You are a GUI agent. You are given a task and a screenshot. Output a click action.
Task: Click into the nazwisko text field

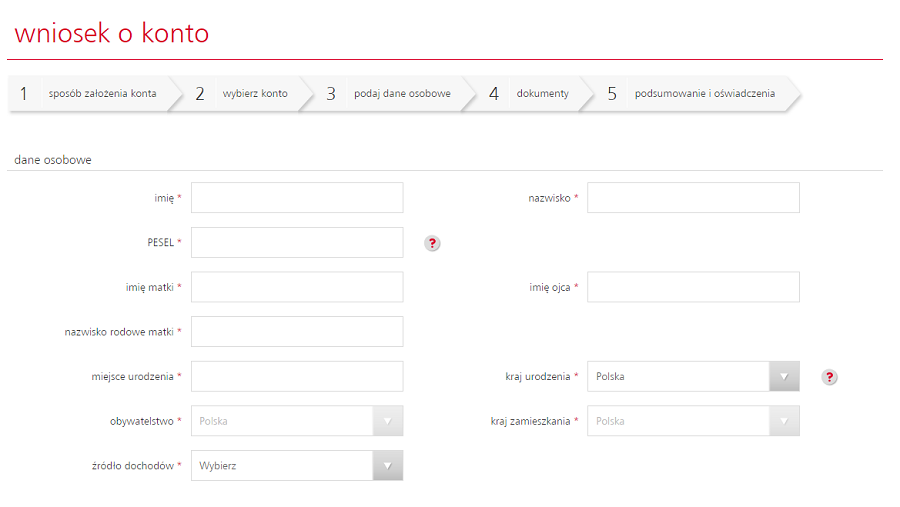click(x=693, y=198)
